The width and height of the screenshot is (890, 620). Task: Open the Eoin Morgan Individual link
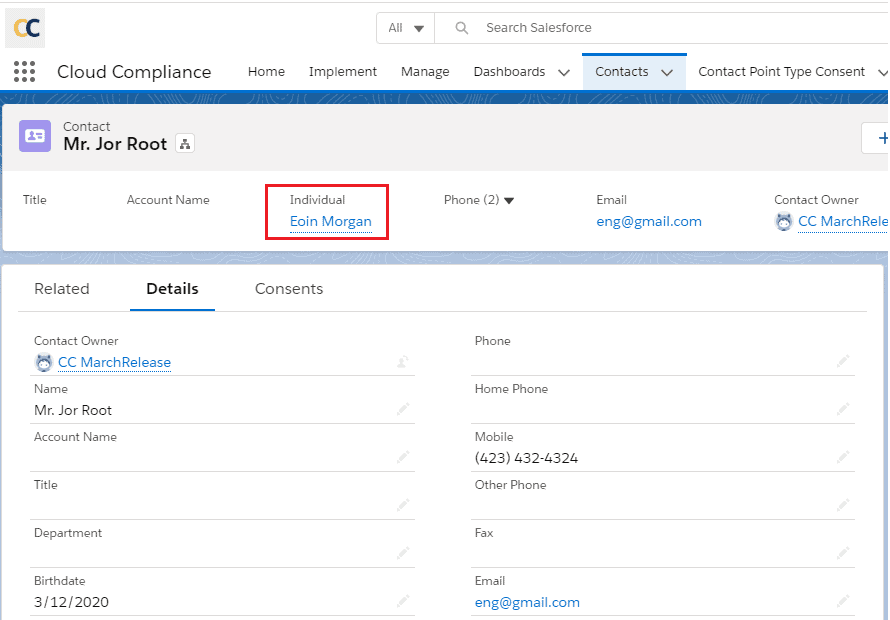(x=330, y=221)
